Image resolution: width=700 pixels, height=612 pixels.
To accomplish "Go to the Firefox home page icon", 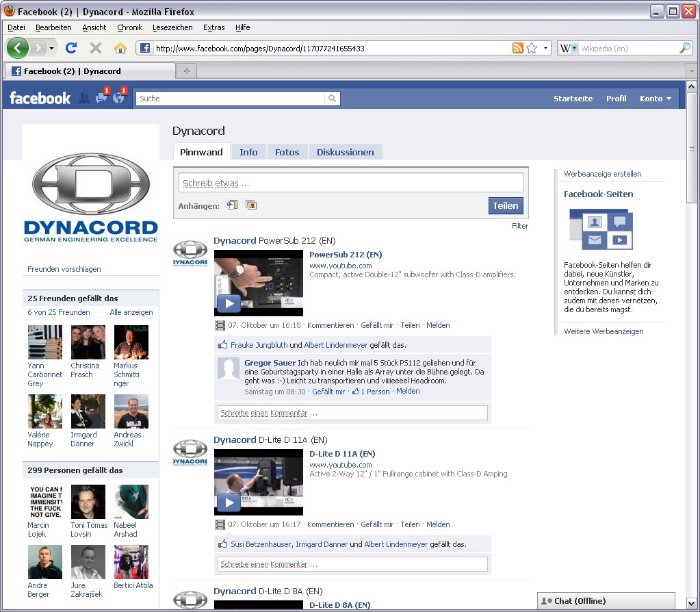I will (x=120, y=48).
